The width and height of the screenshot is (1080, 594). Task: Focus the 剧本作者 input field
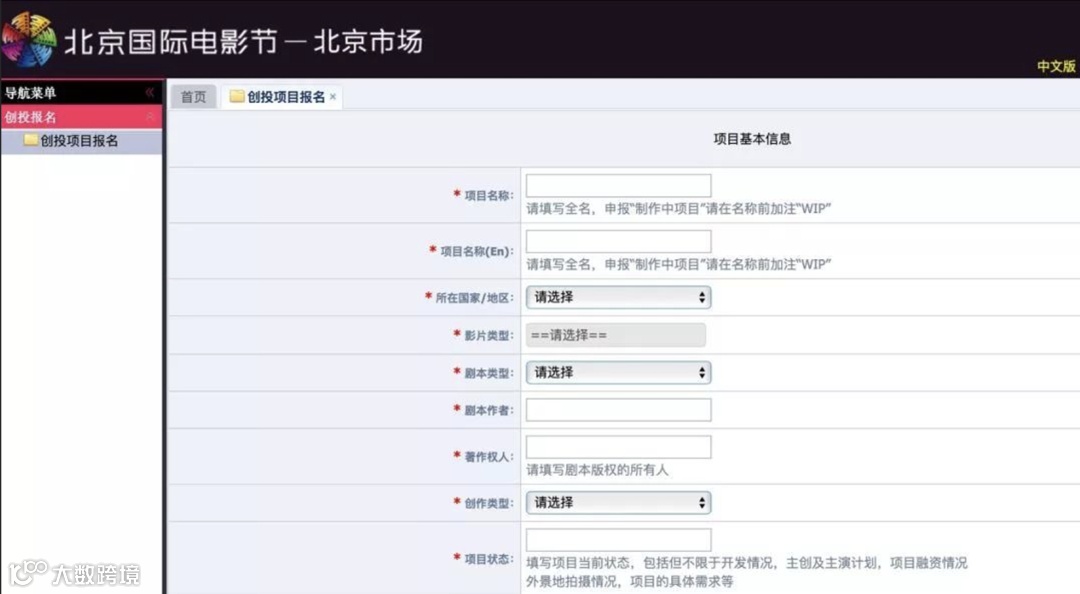click(618, 409)
